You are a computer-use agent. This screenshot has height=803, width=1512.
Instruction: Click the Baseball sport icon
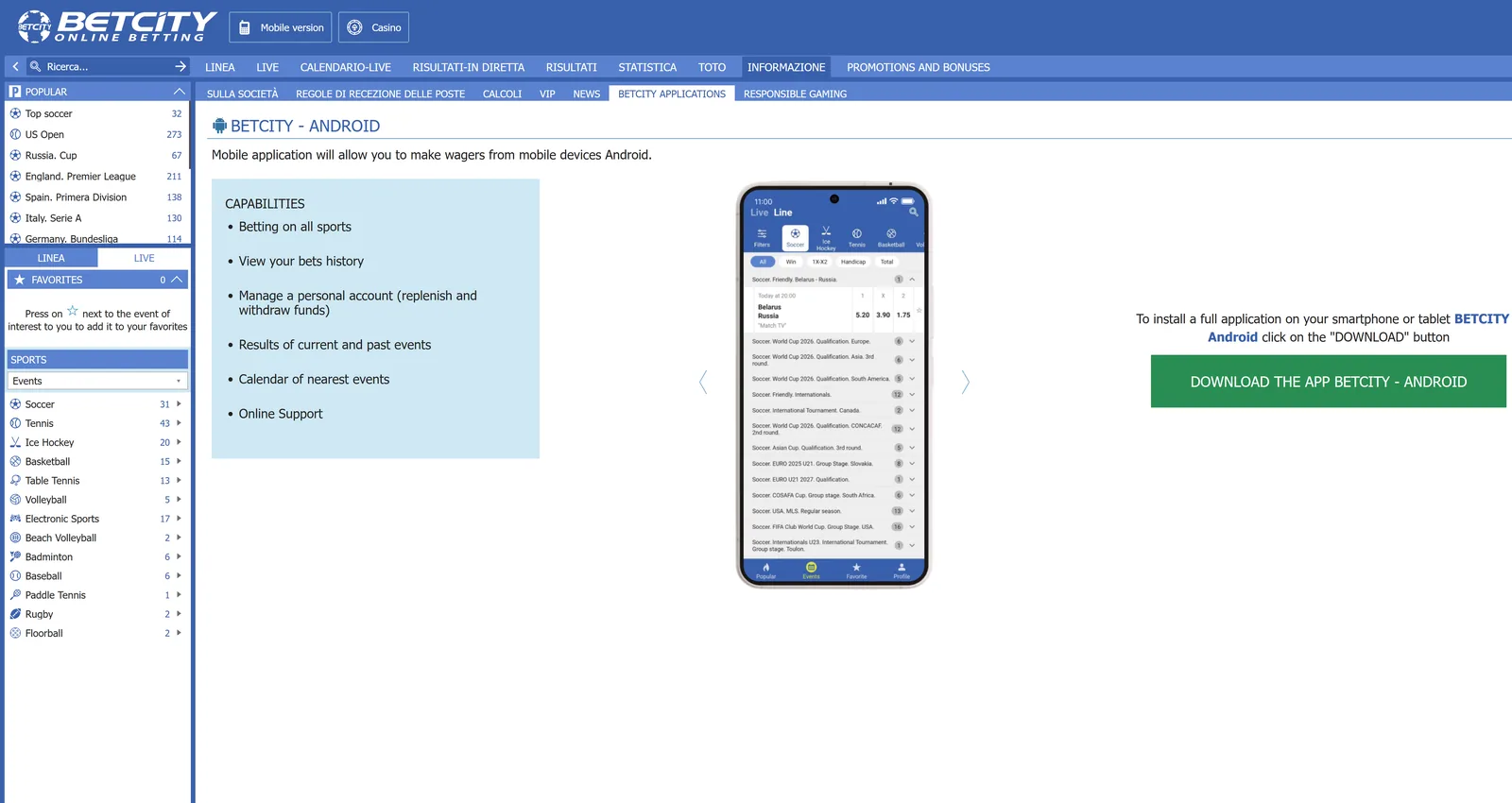coord(15,576)
